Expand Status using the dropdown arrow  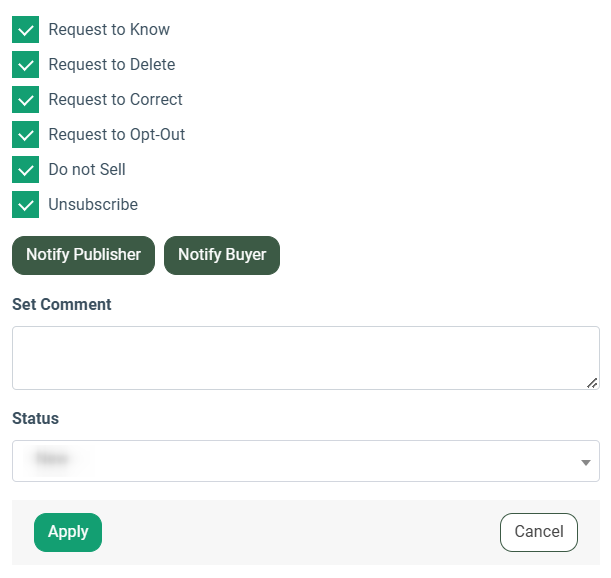[x=585, y=462]
